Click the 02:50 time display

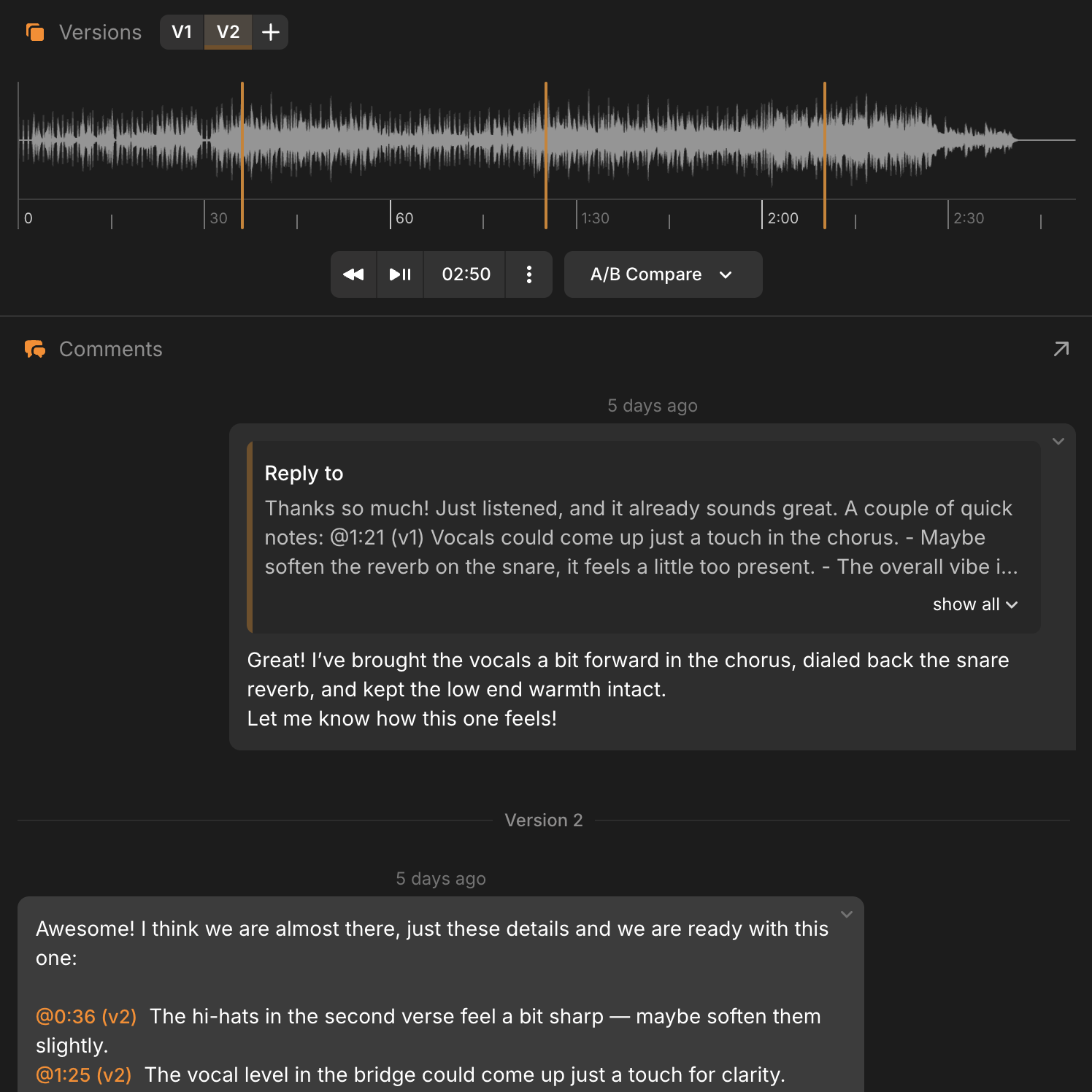(x=466, y=274)
